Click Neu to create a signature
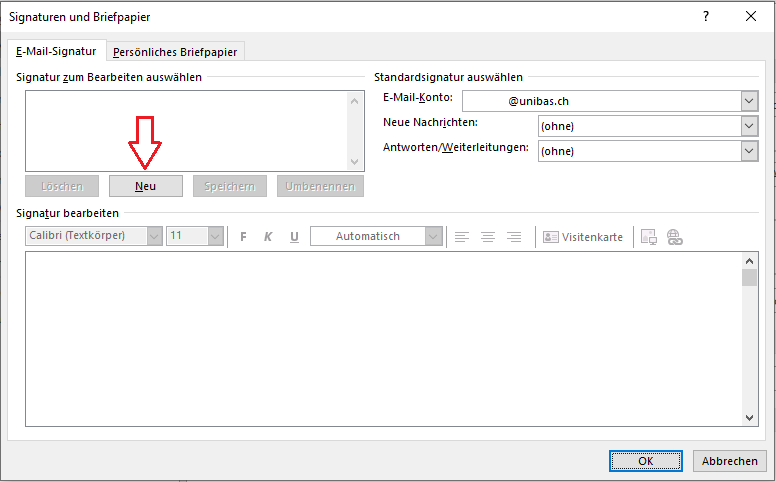This screenshot has width=776, height=482. (146, 186)
